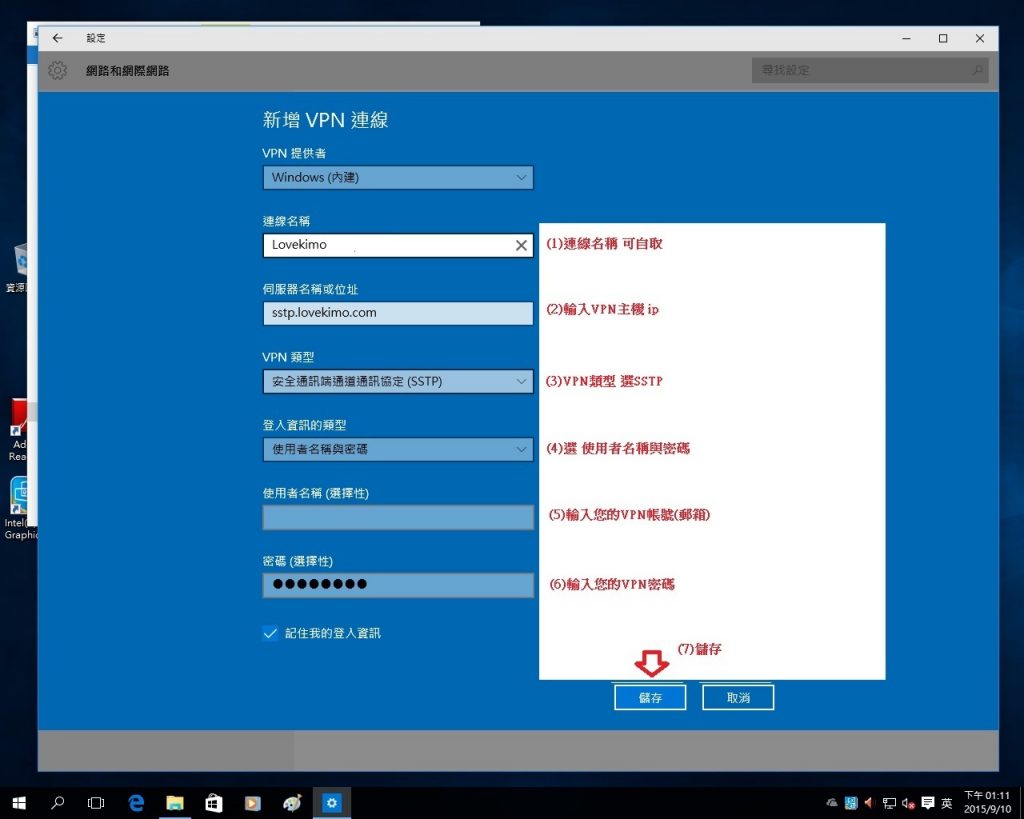The height and width of the screenshot is (819, 1024).
Task: Launch the Windows Store from the taskbar
Action: [213, 802]
